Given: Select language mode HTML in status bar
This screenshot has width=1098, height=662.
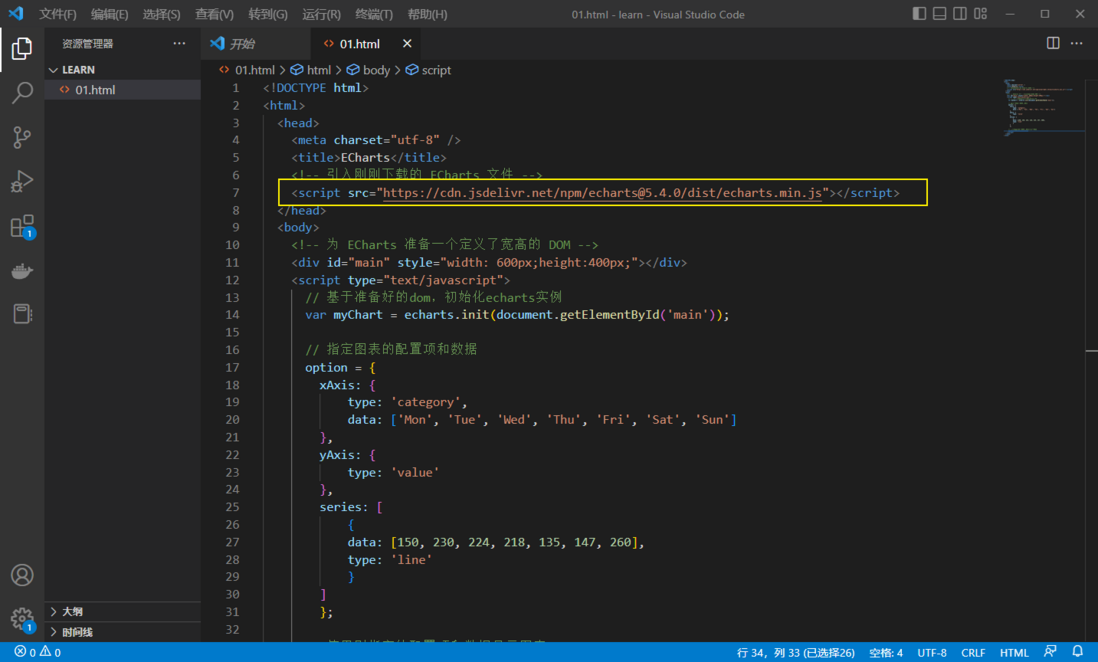Looking at the screenshot, I should 1014,652.
